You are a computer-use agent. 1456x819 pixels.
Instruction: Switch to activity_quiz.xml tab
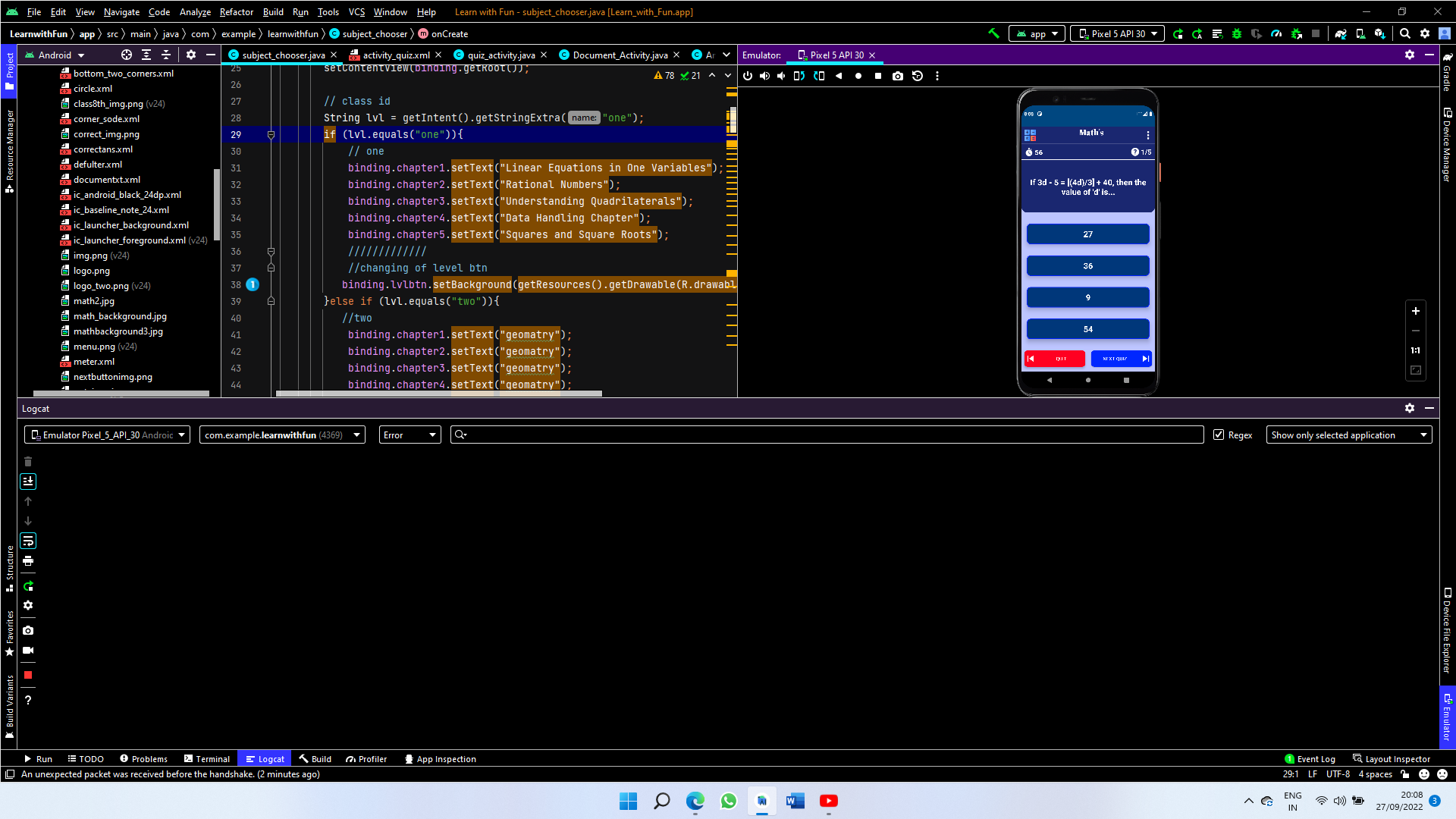[395, 55]
